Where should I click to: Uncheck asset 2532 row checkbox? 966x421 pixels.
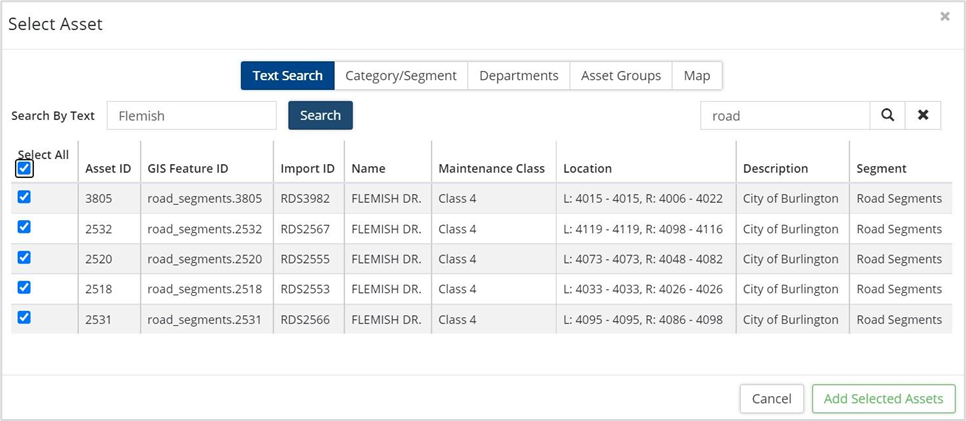[x=24, y=227]
